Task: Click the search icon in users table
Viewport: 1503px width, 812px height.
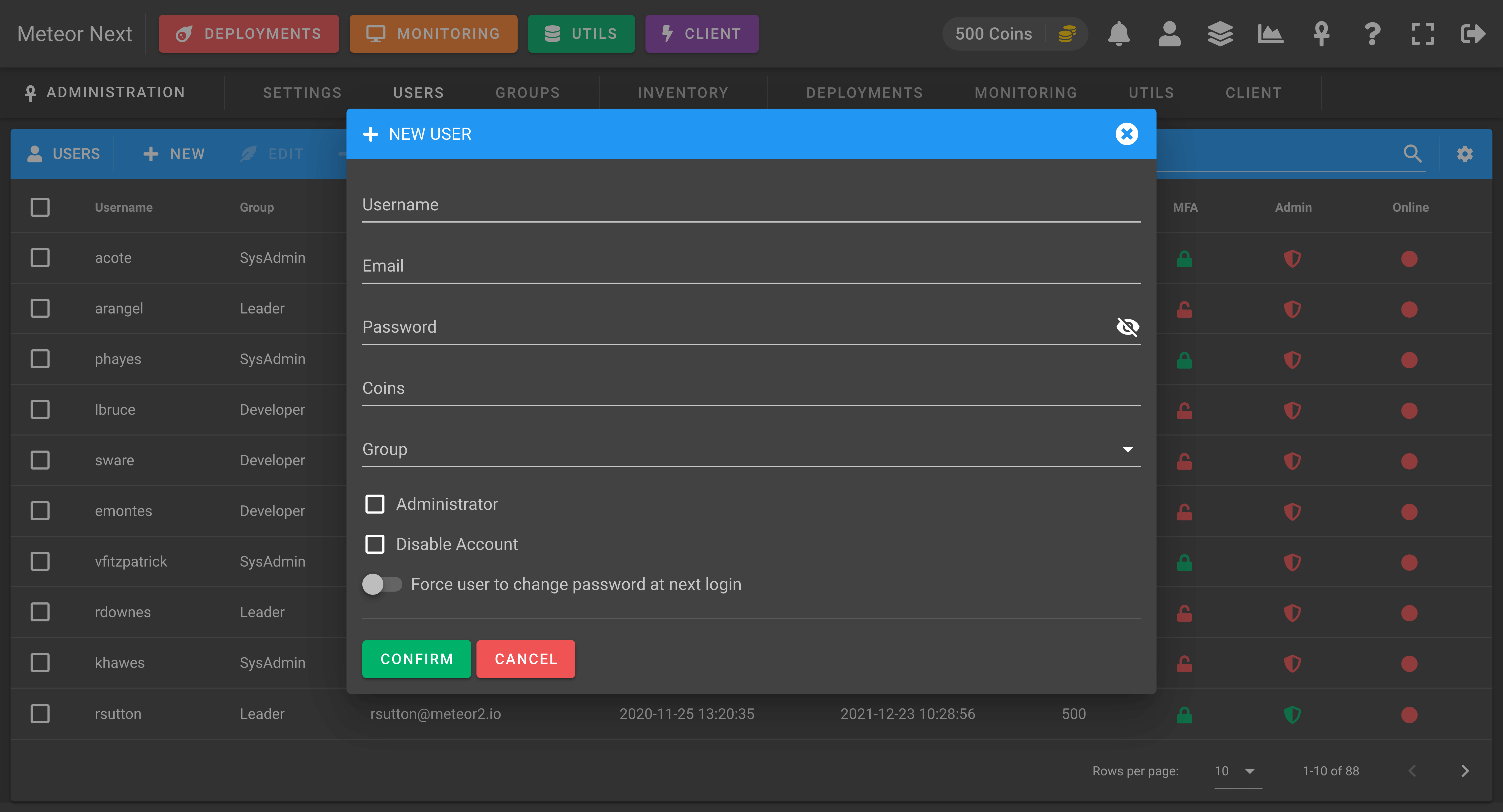Action: tap(1413, 153)
